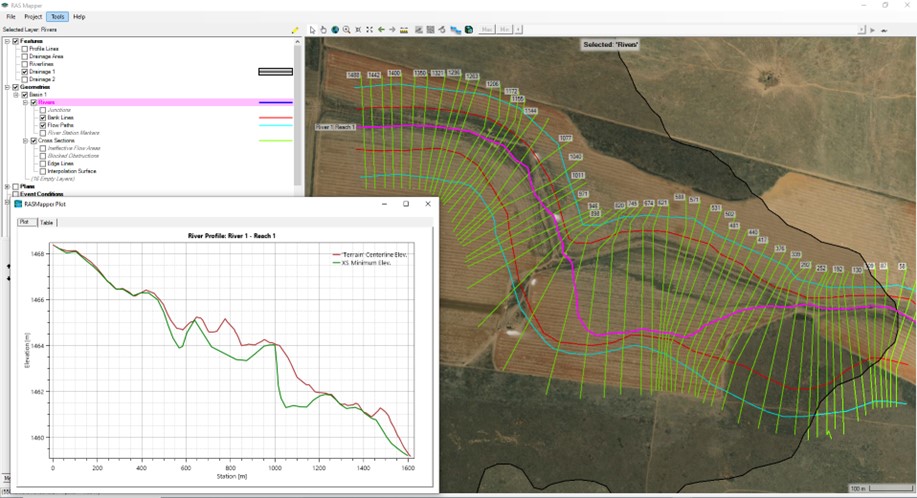
Task: Open the Project menu
Action: [33, 17]
